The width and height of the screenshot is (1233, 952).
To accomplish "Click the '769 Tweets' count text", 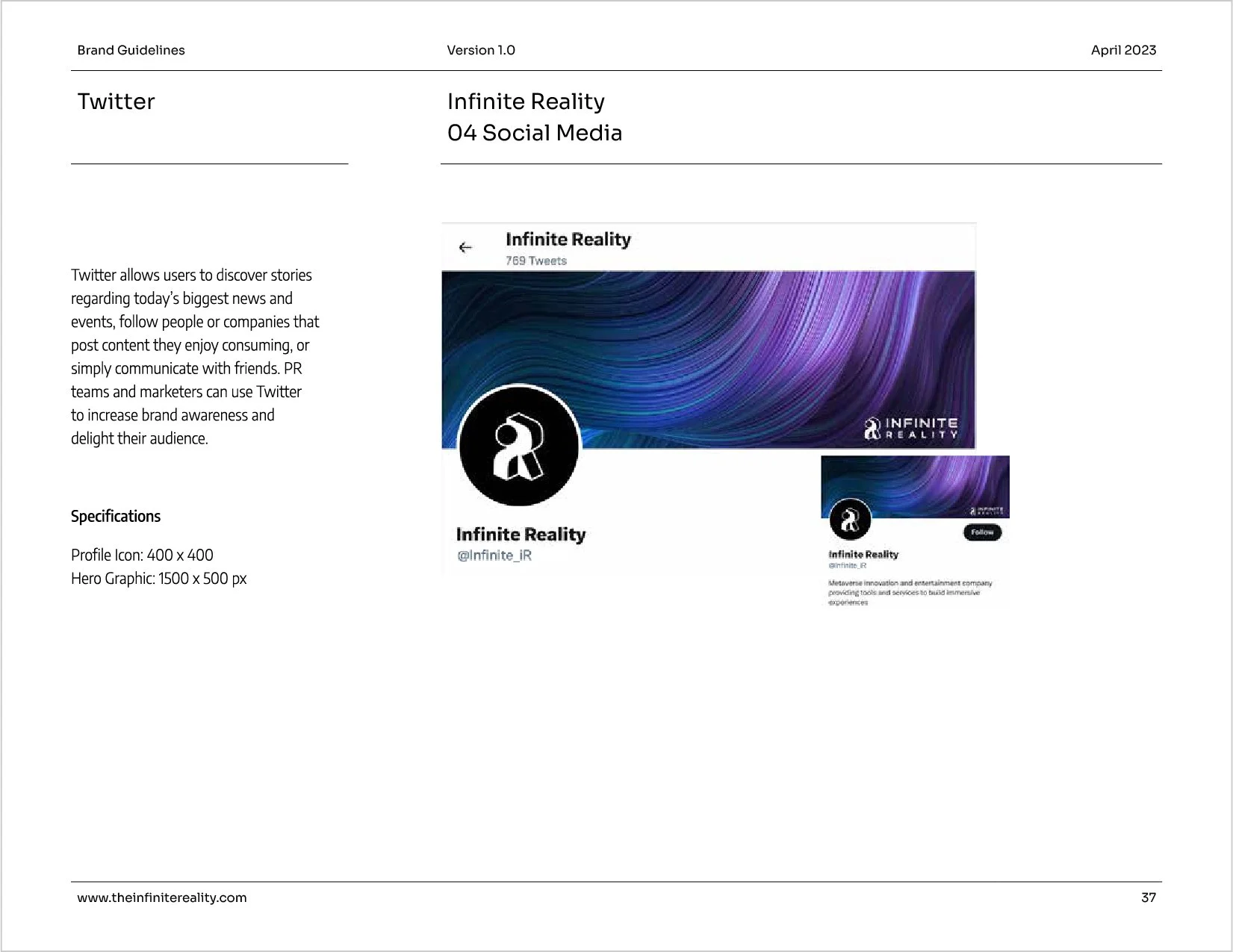I will pos(536,261).
